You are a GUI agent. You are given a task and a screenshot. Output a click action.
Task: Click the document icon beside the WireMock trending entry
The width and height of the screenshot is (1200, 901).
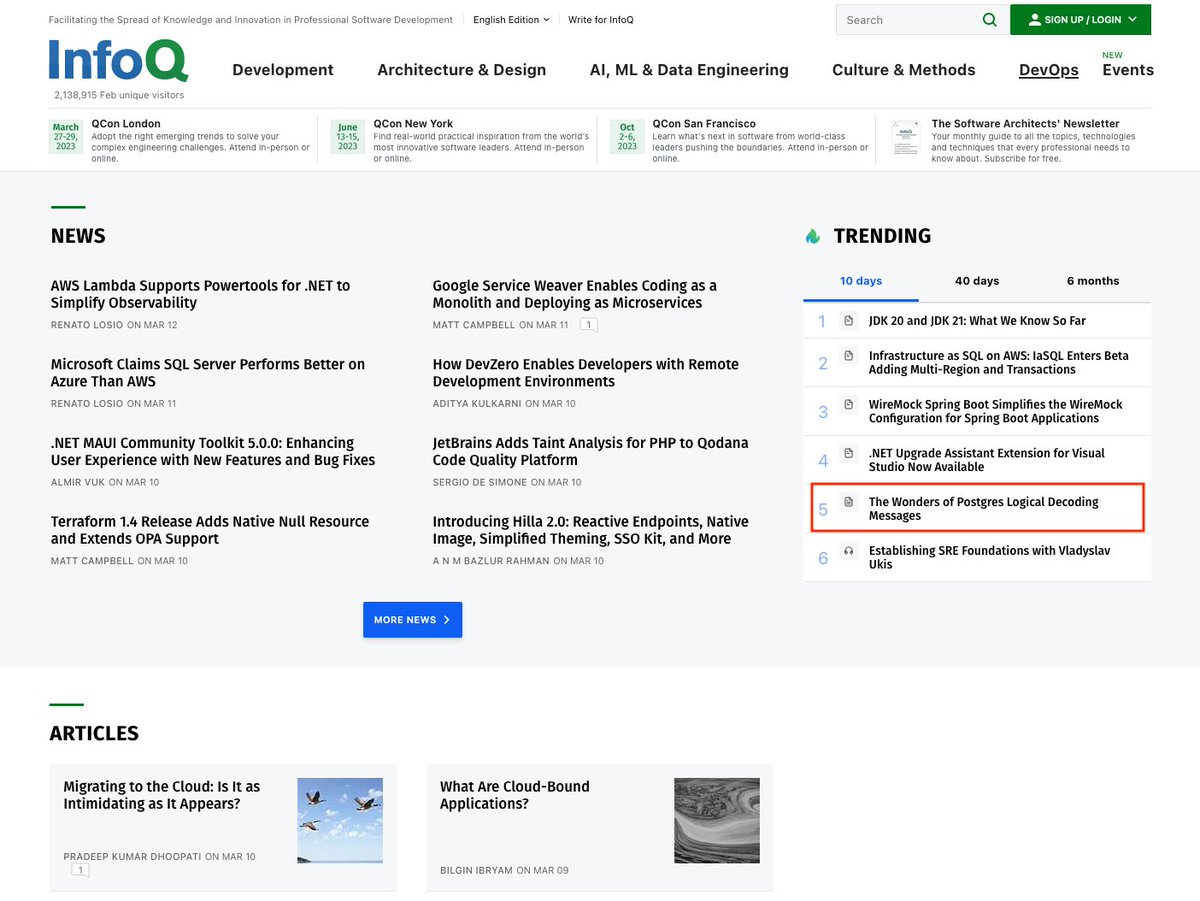point(851,404)
